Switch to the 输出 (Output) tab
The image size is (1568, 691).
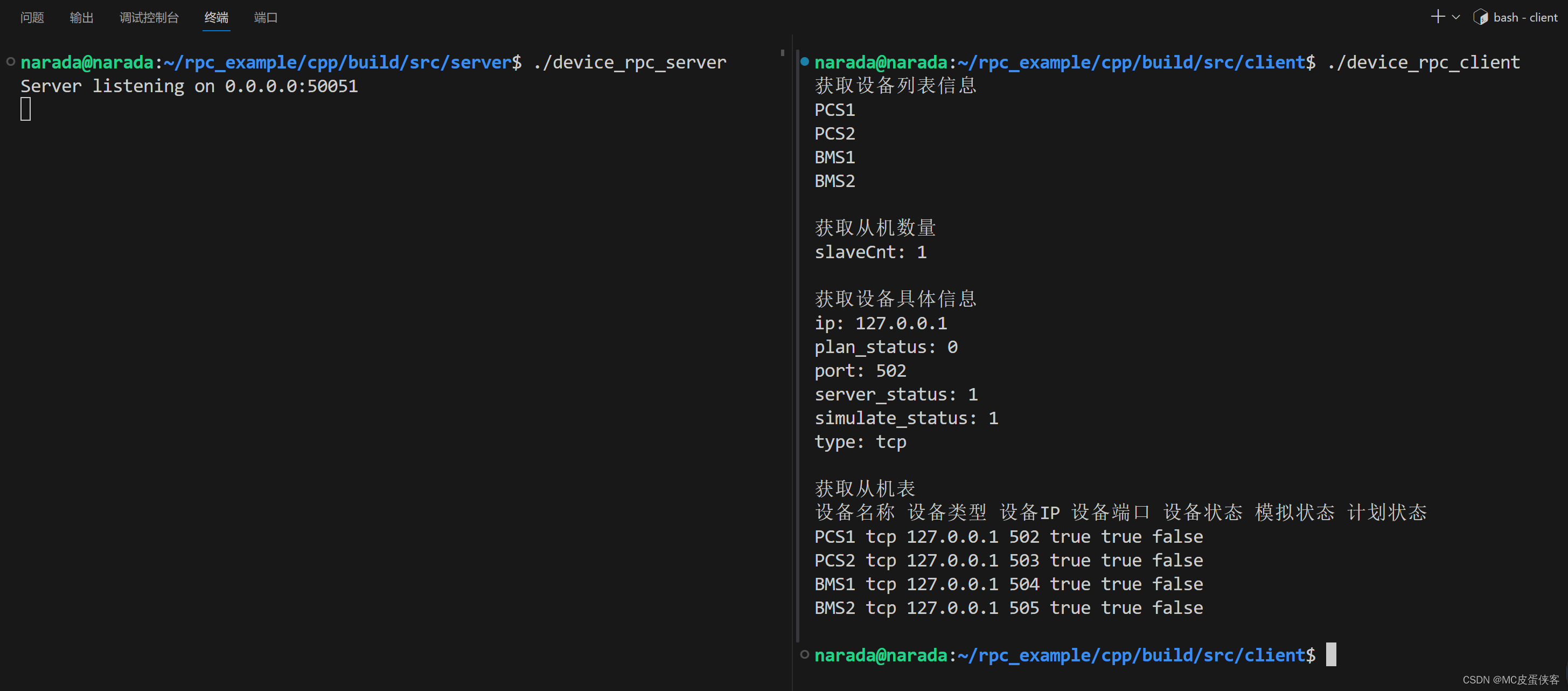(x=81, y=18)
